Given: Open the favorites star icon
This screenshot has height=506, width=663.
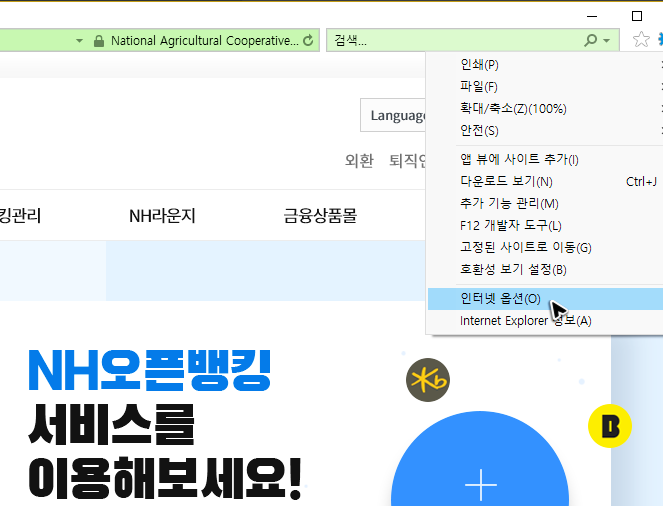Looking at the screenshot, I should (x=641, y=40).
